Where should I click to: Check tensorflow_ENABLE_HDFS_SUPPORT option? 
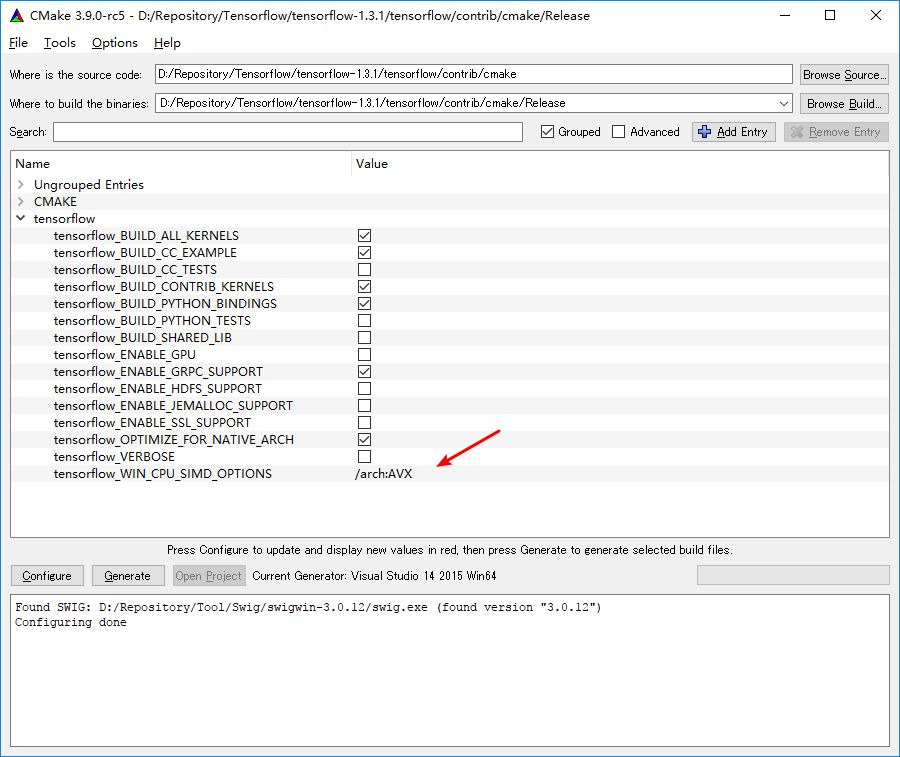pyautogui.click(x=364, y=389)
